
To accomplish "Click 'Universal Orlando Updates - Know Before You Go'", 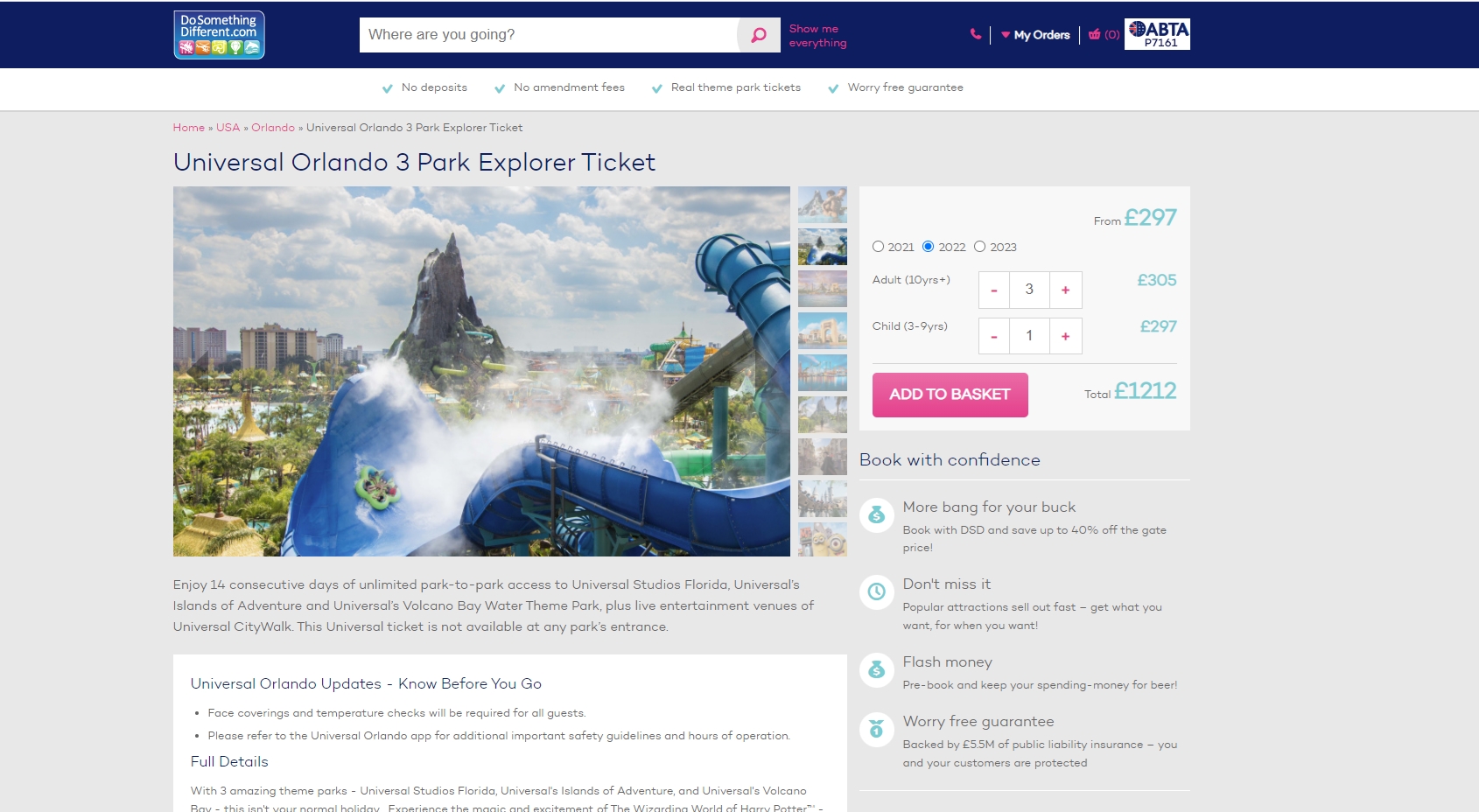I will (x=366, y=684).
